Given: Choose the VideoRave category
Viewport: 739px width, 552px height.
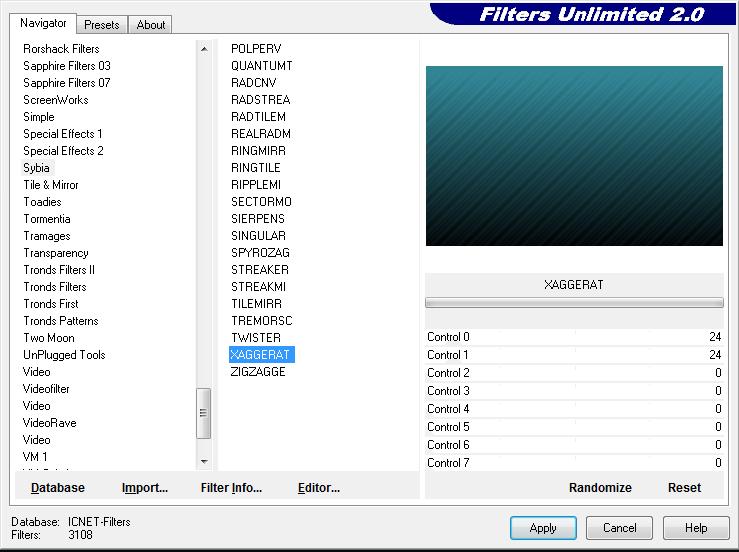Looking at the screenshot, I should [49, 422].
